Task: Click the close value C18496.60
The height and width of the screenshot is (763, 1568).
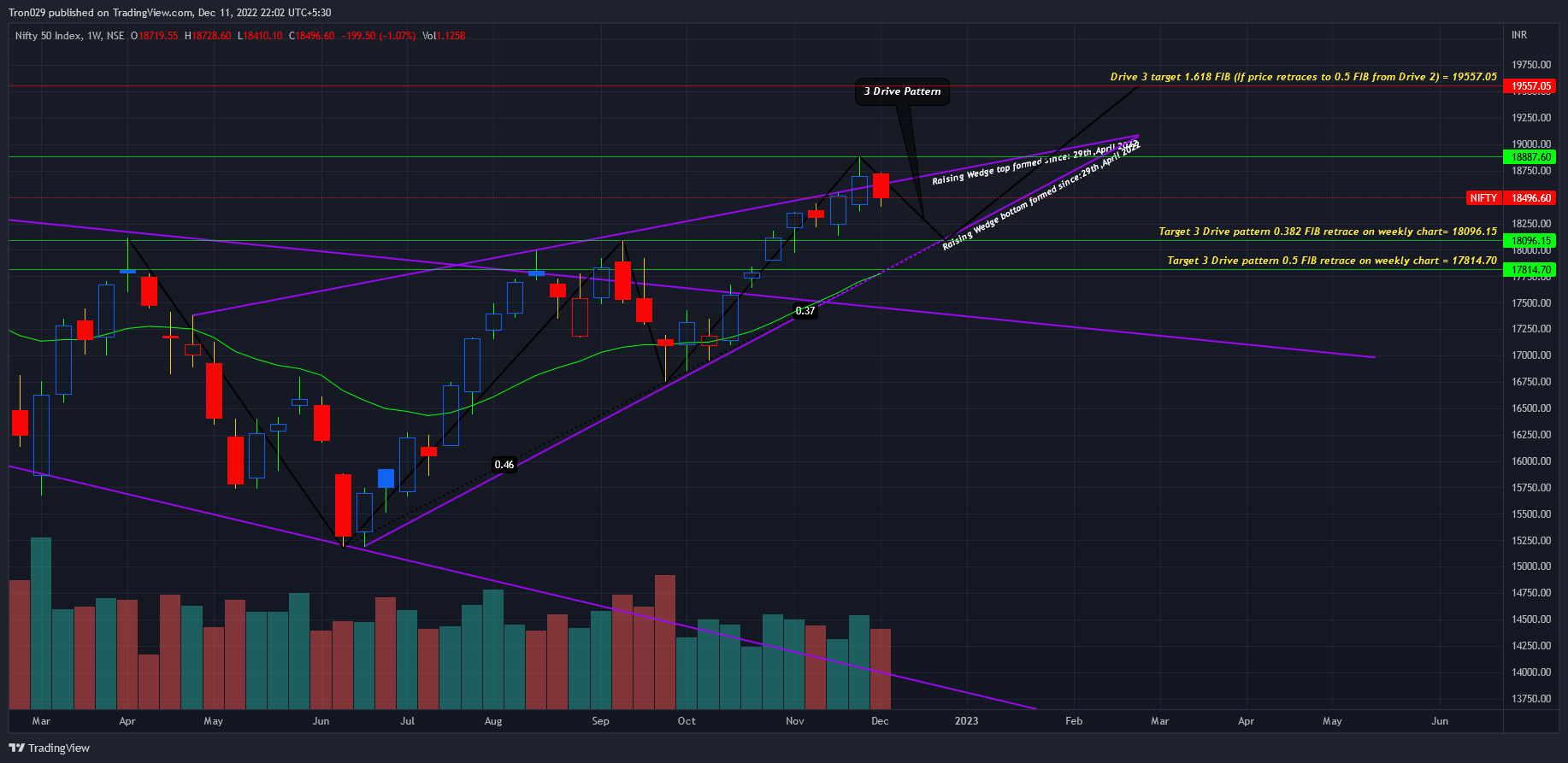Action: point(312,36)
